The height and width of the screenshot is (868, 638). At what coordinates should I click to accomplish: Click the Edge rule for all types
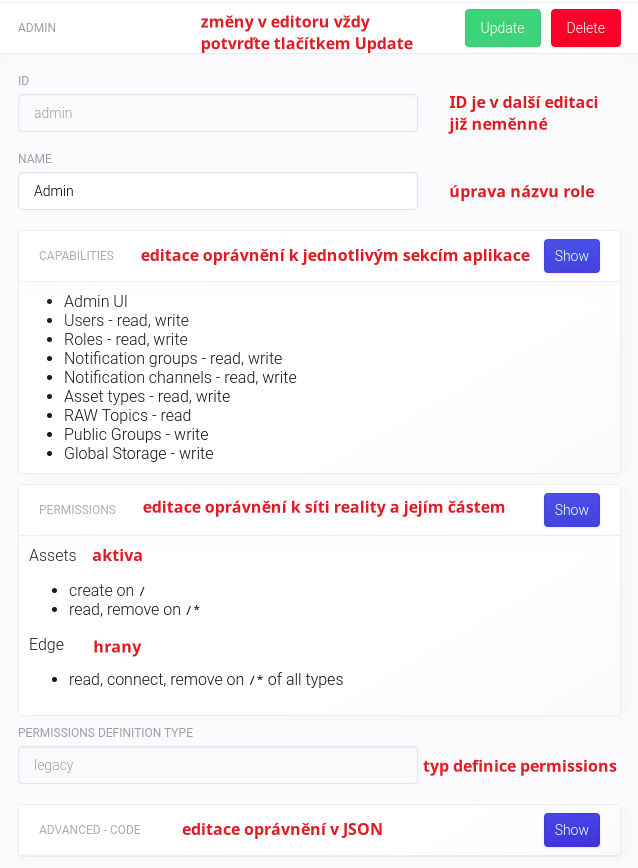tap(206, 680)
